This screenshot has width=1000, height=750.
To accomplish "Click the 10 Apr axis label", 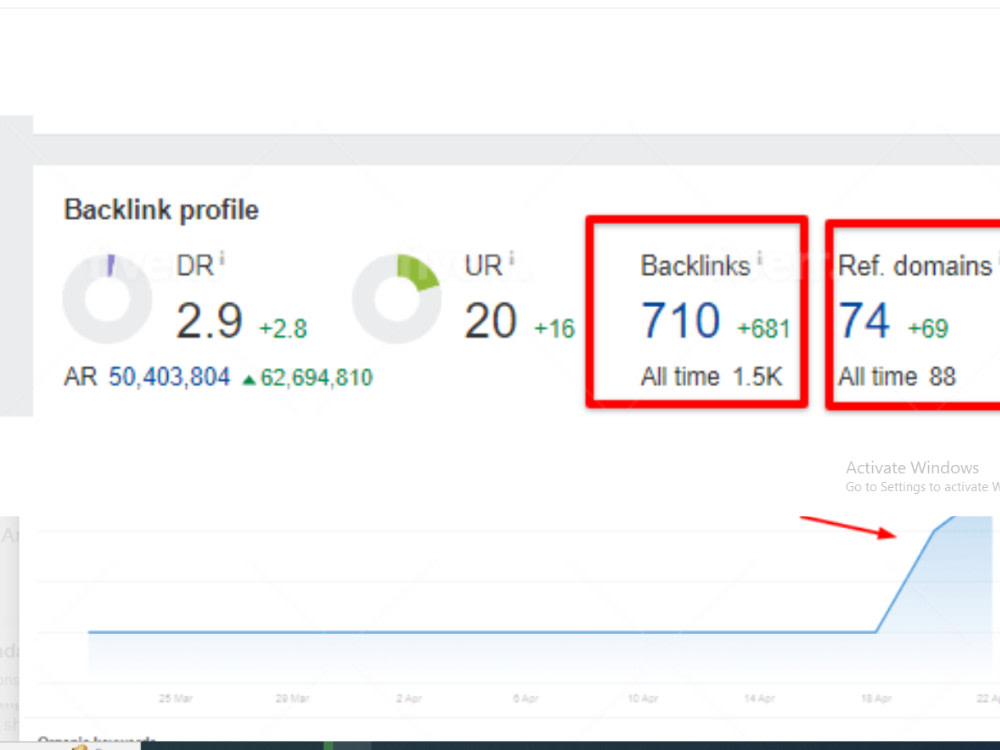I will [x=642, y=698].
